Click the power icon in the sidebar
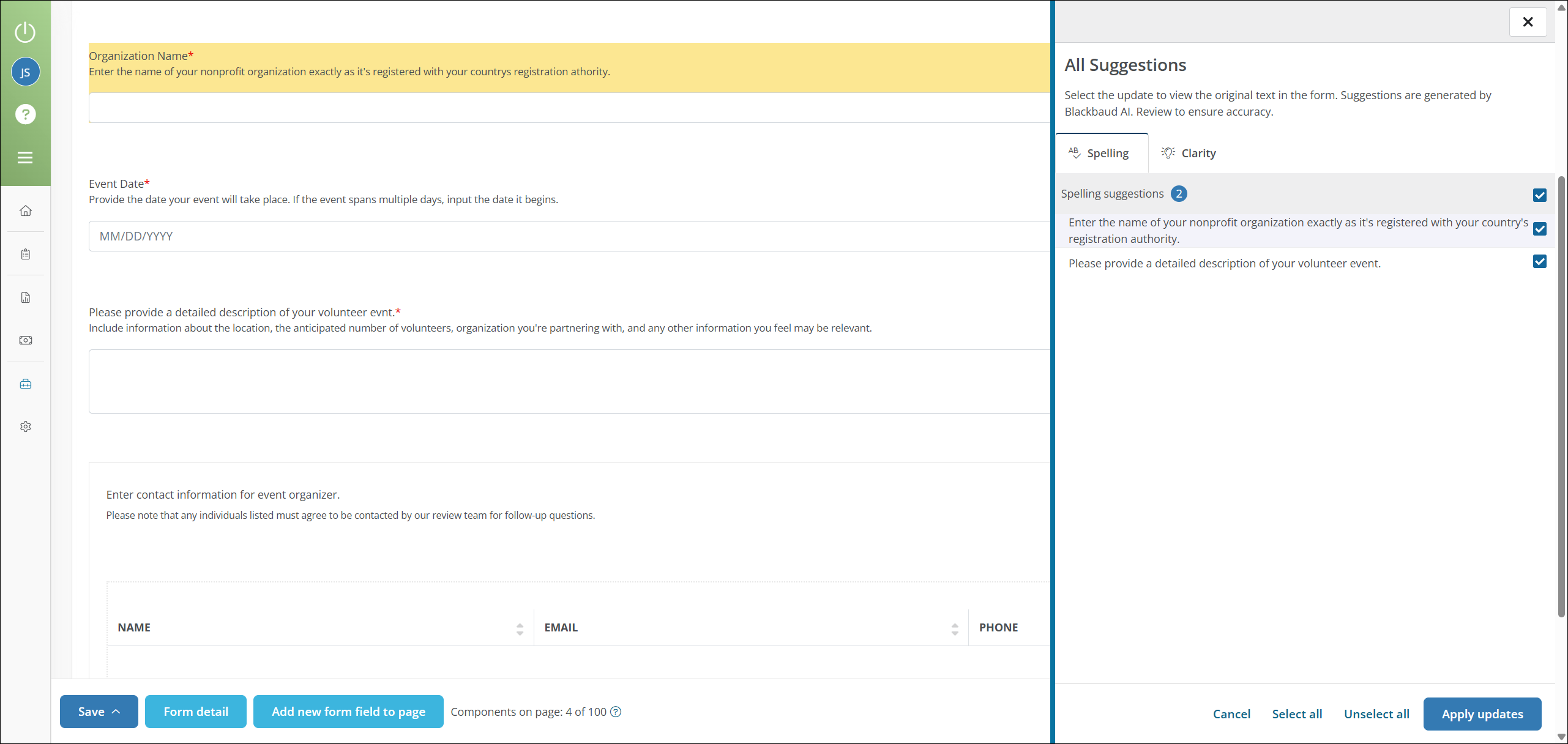Screen dimensions: 1568x744 point(25,32)
